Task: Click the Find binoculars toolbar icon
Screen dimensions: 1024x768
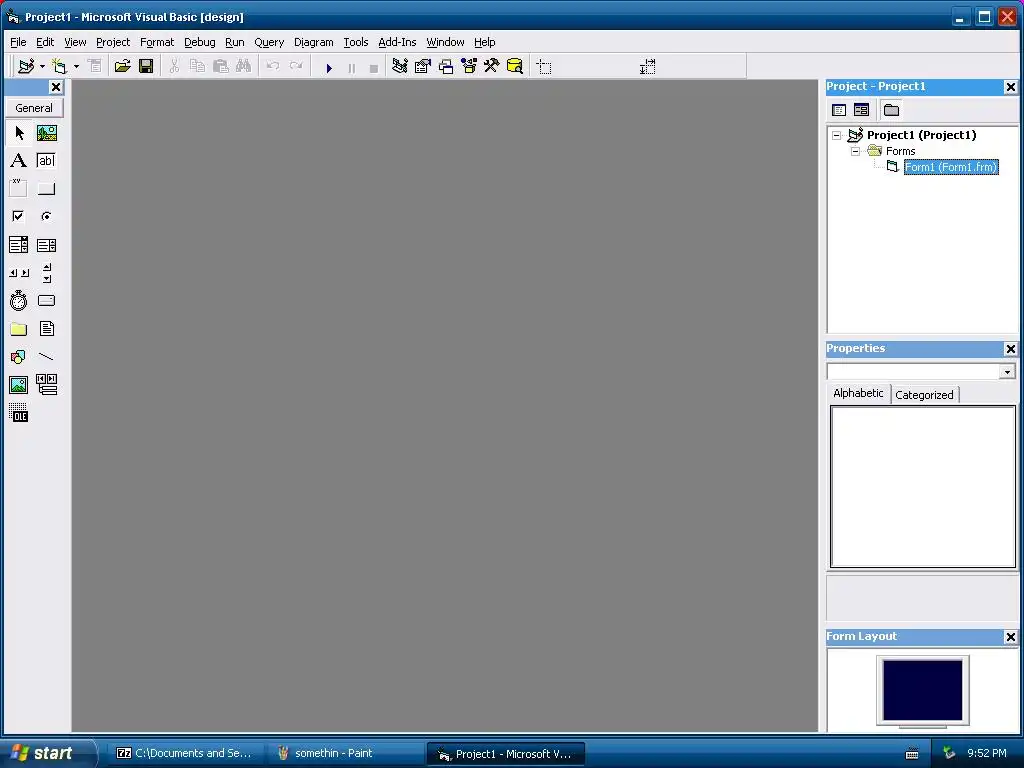Action: tap(244, 66)
